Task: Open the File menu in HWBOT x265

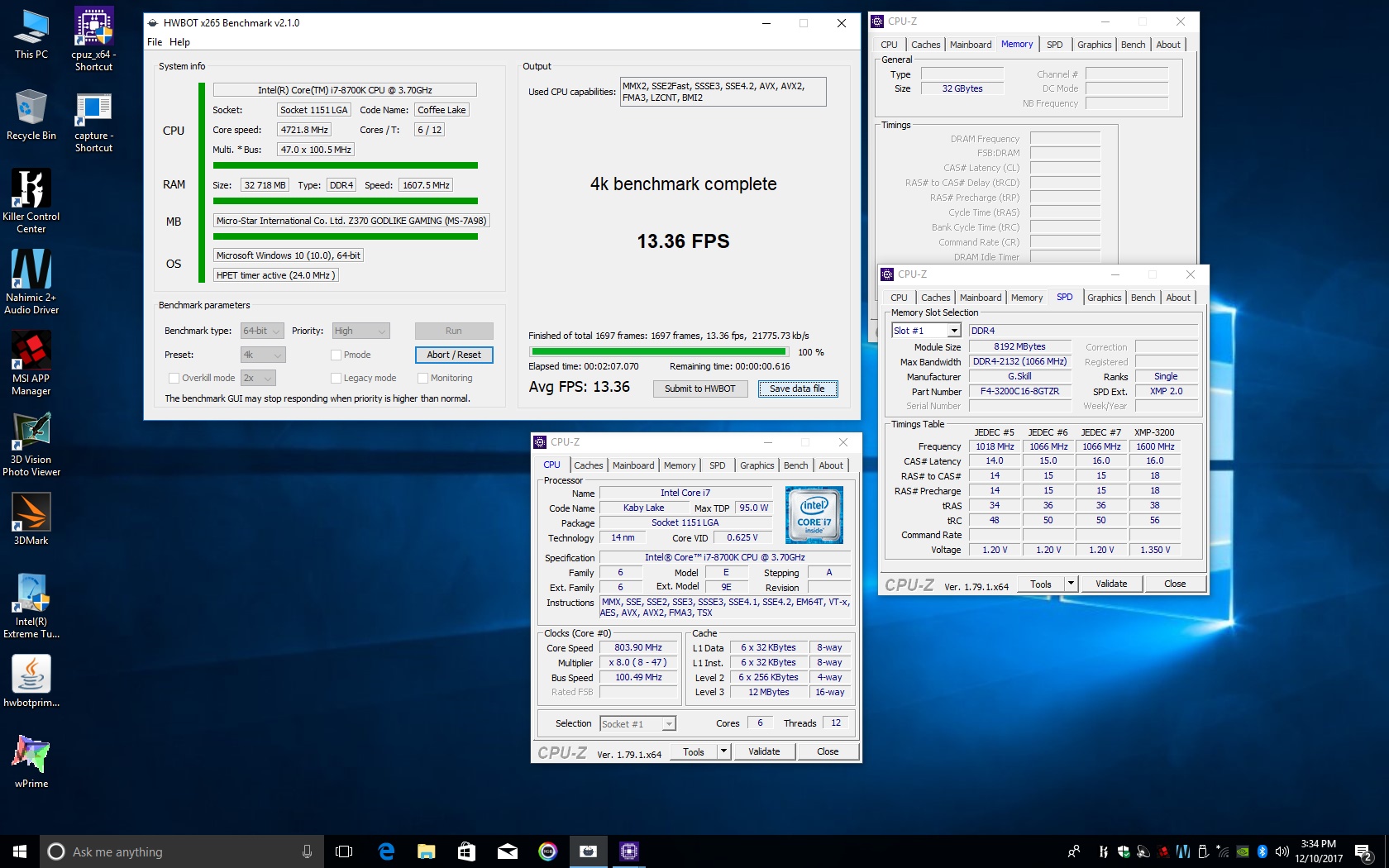Action: click(x=155, y=42)
